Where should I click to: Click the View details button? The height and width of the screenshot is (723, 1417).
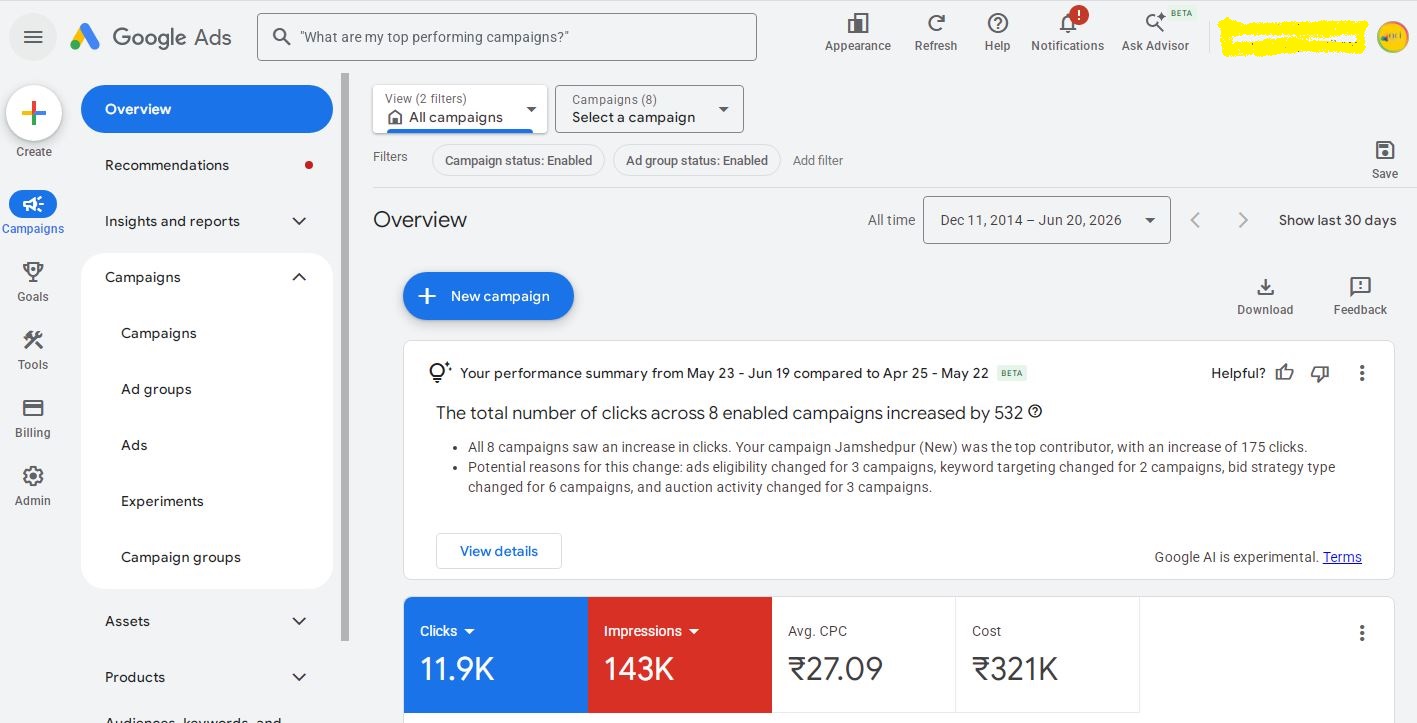coord(499,551)
